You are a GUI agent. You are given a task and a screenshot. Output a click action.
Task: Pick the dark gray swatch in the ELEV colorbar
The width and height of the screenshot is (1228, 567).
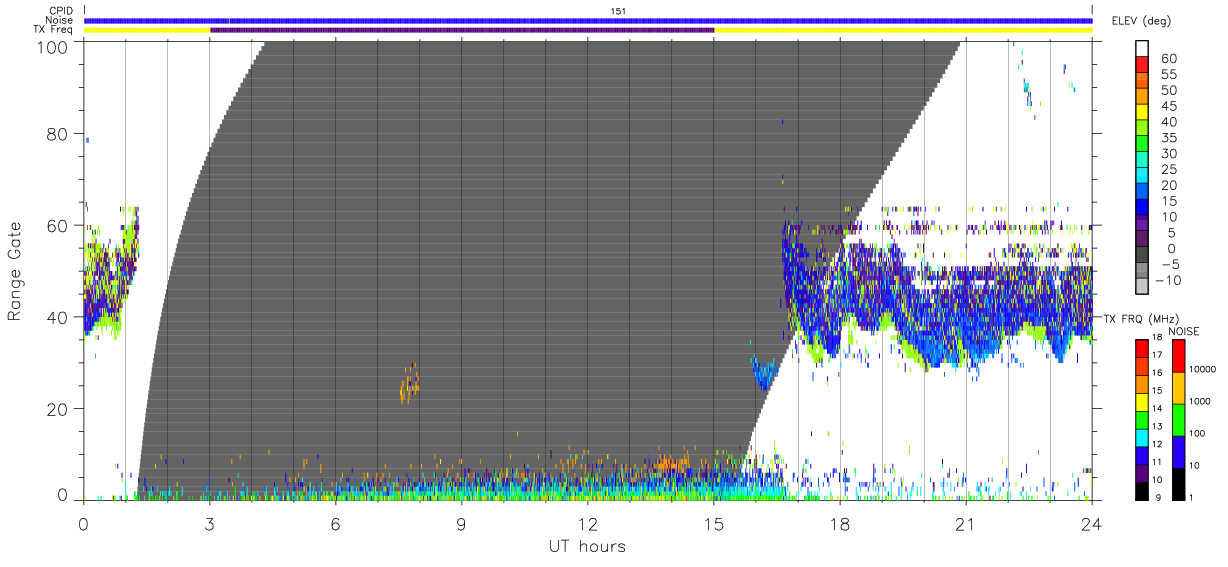[x=1142, y=253]
